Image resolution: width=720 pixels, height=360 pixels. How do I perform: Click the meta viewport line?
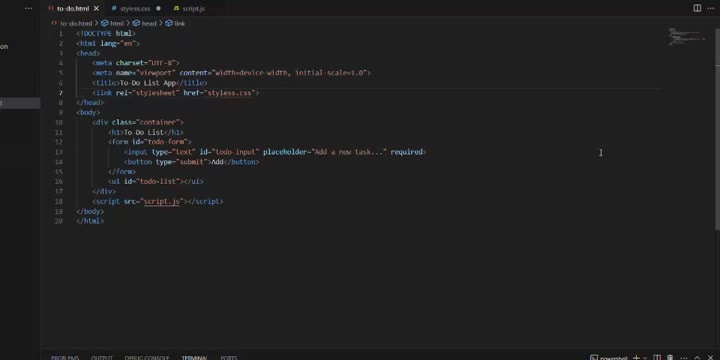click(231, 73)
